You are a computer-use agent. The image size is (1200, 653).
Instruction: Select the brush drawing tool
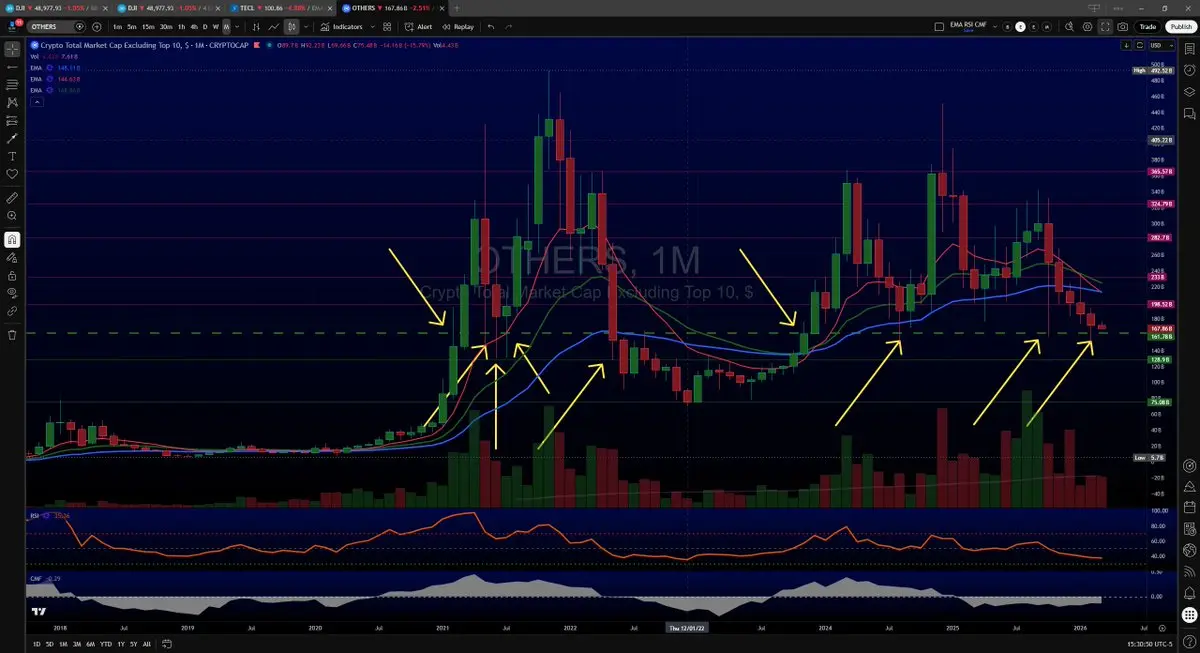pos(12,138)
